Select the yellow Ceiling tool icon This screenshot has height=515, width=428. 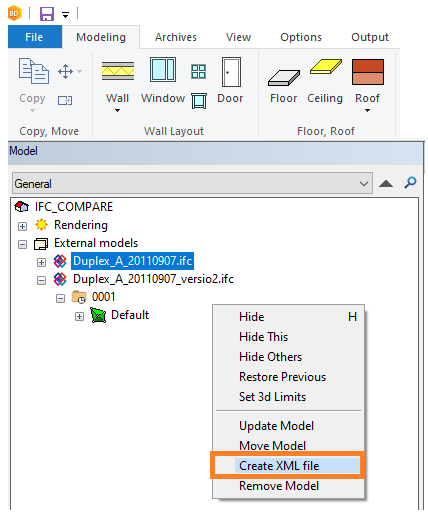click(325, 66)
